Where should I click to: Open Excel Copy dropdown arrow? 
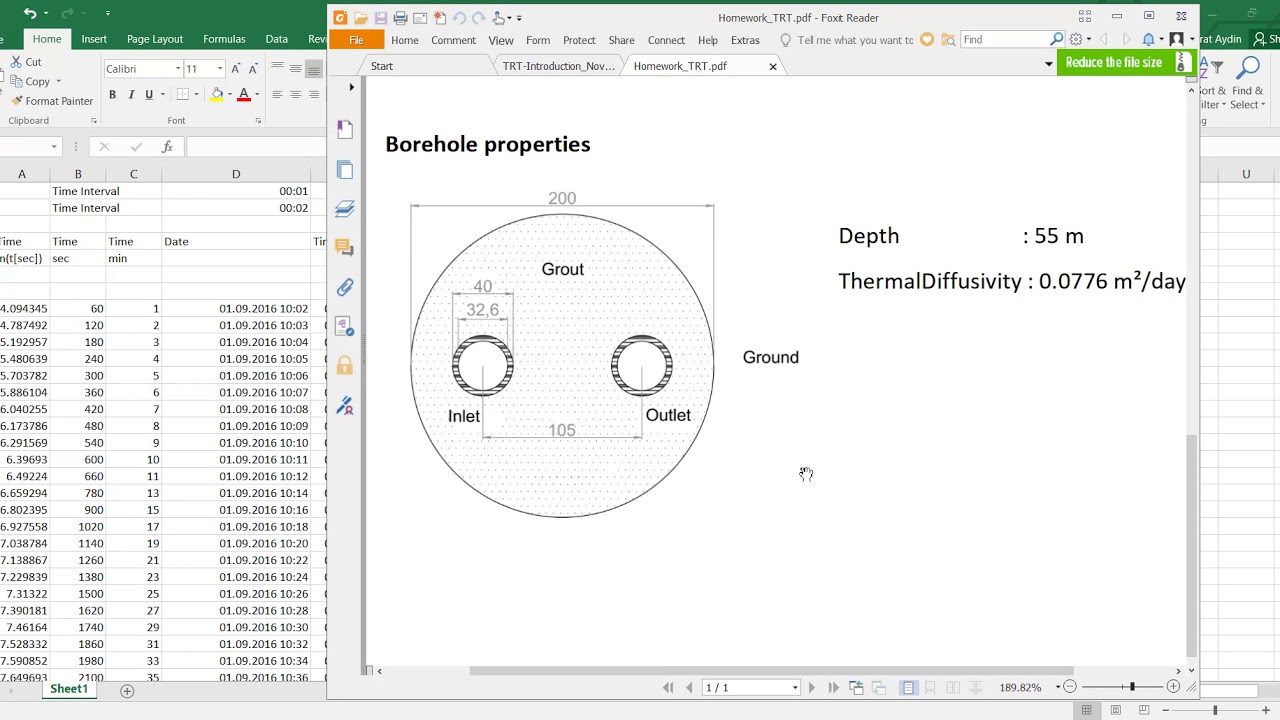coord(58,82)
